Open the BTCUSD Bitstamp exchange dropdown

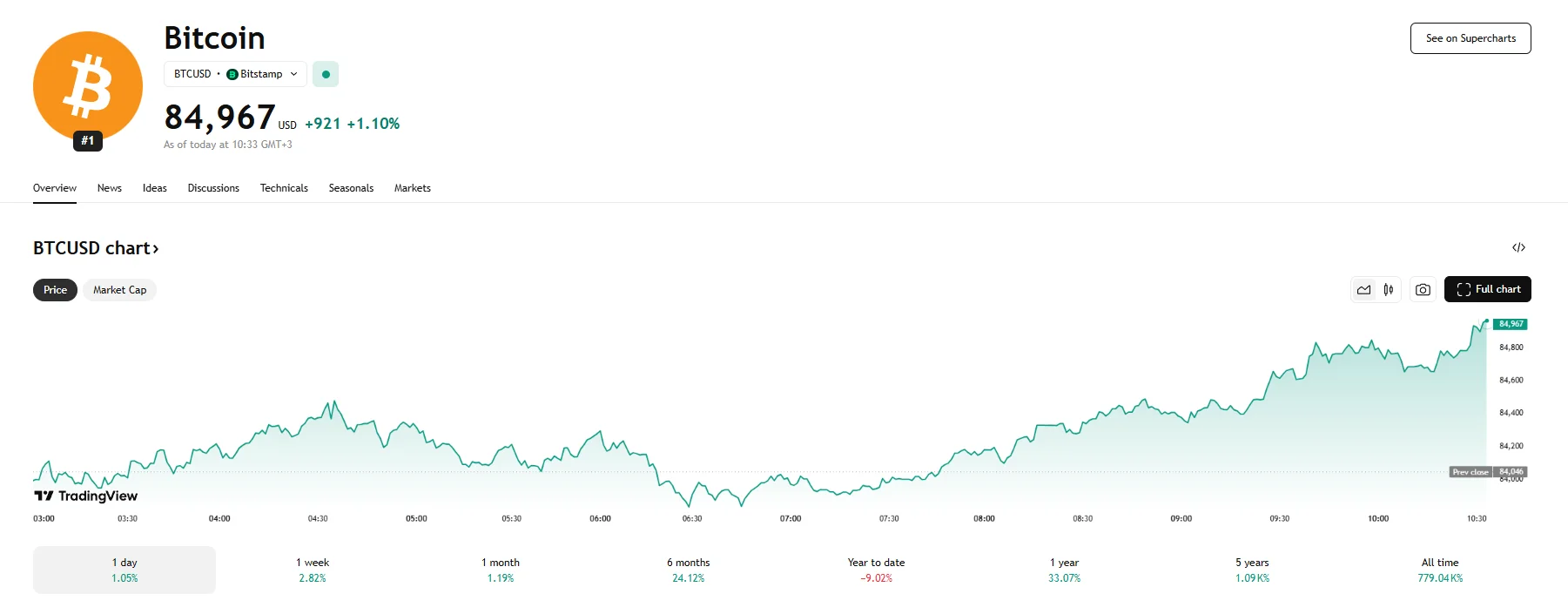pyautogui.click(x=235, y=75)
